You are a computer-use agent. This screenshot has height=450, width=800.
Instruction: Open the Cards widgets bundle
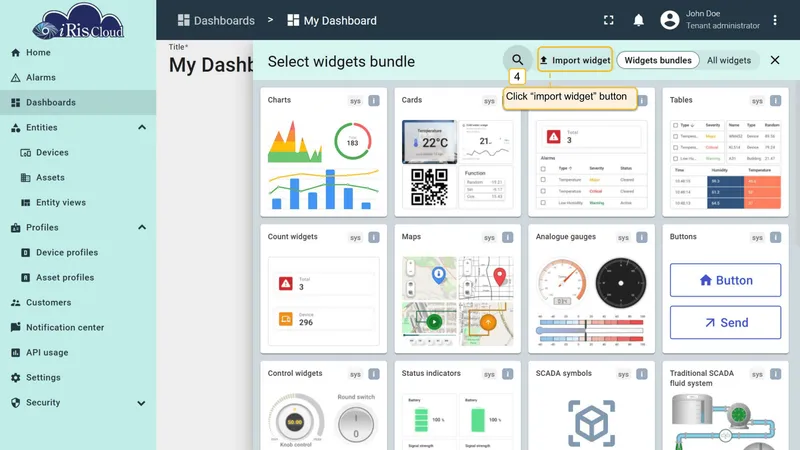[457, 152]
